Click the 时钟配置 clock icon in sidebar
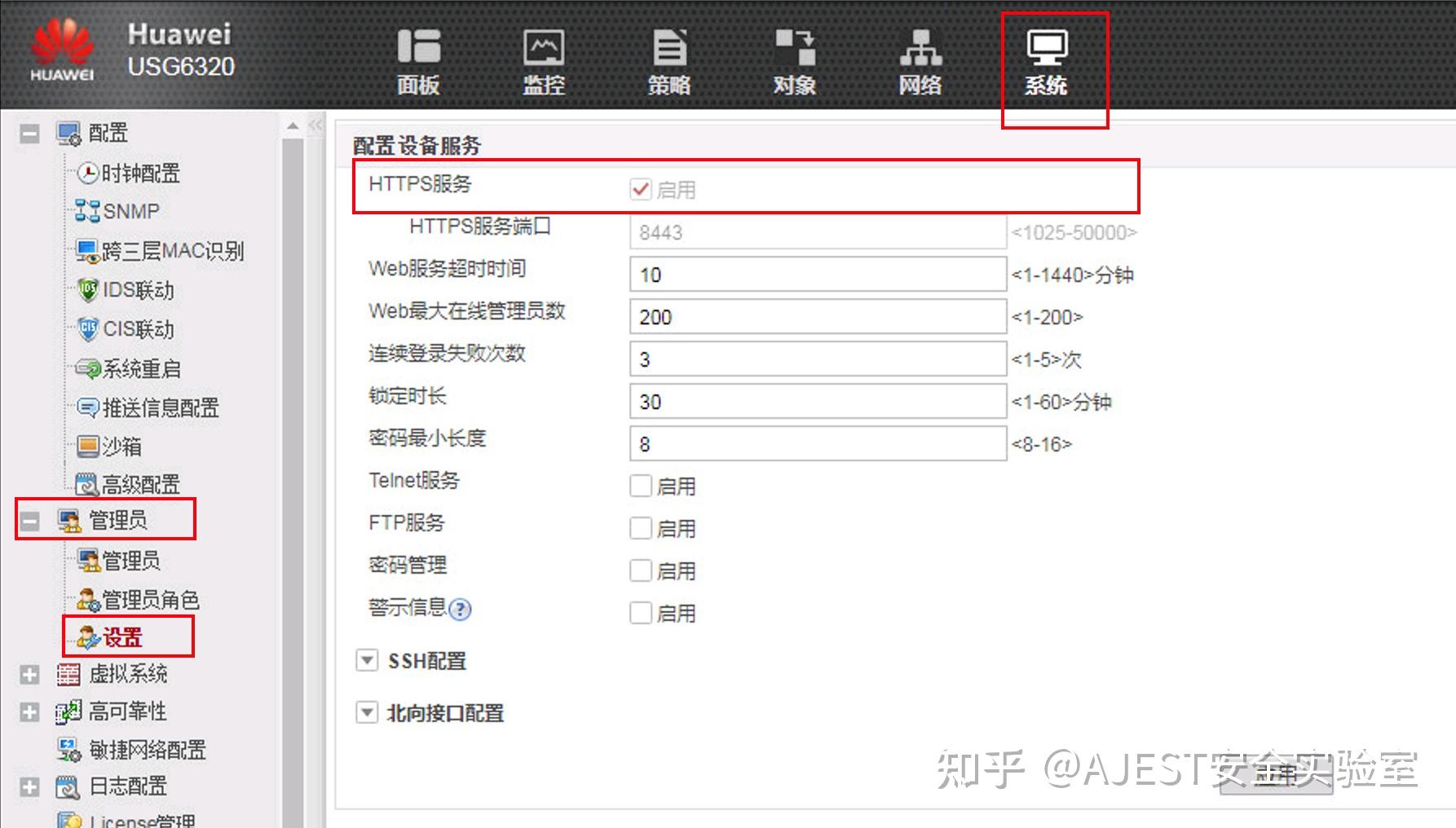Image resolution: width=1456 pixels, height=828 pixels. click(87, 173)
